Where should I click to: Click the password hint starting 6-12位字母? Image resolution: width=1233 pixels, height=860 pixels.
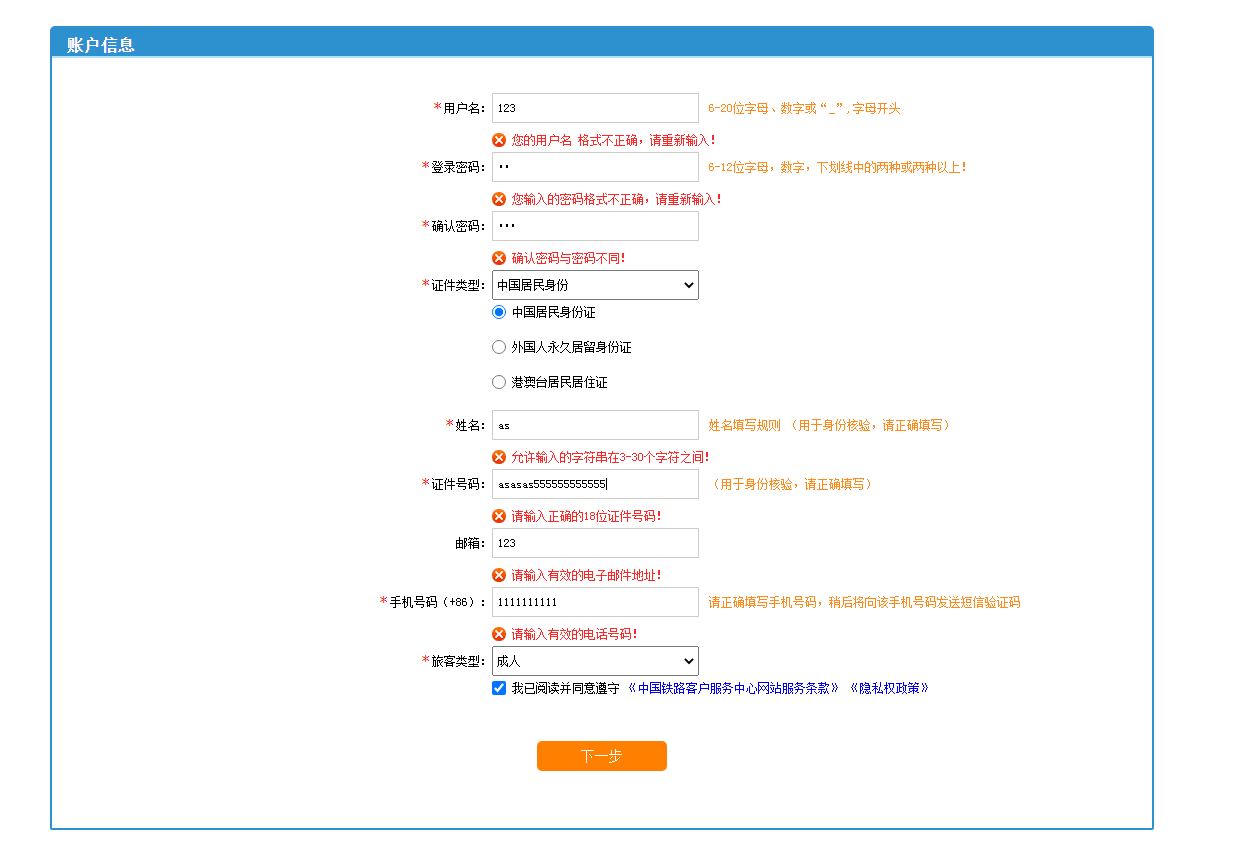[x=838, y=167]
